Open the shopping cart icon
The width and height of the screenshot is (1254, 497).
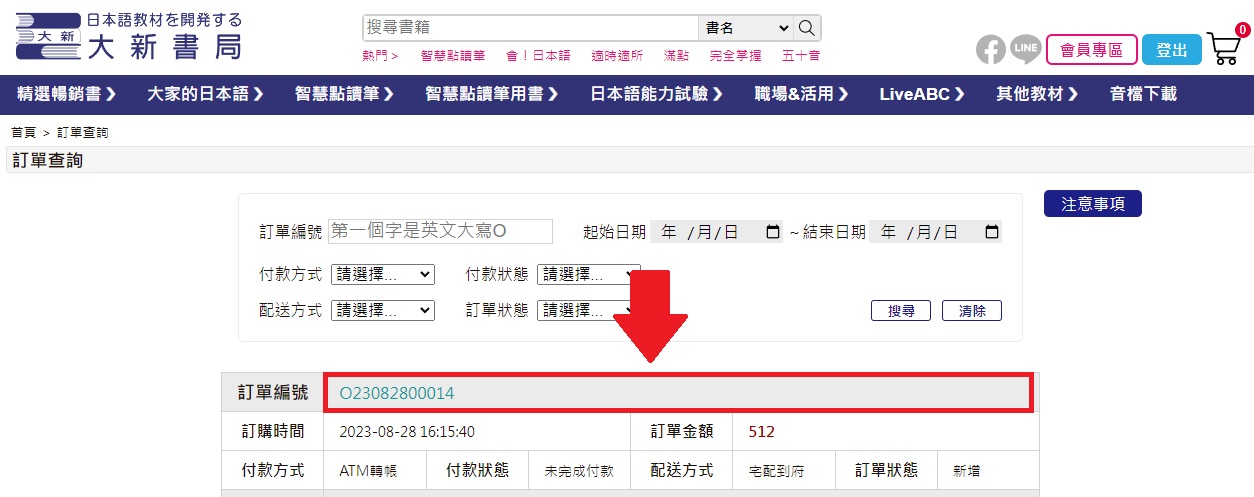click(x=1224, y=47)
